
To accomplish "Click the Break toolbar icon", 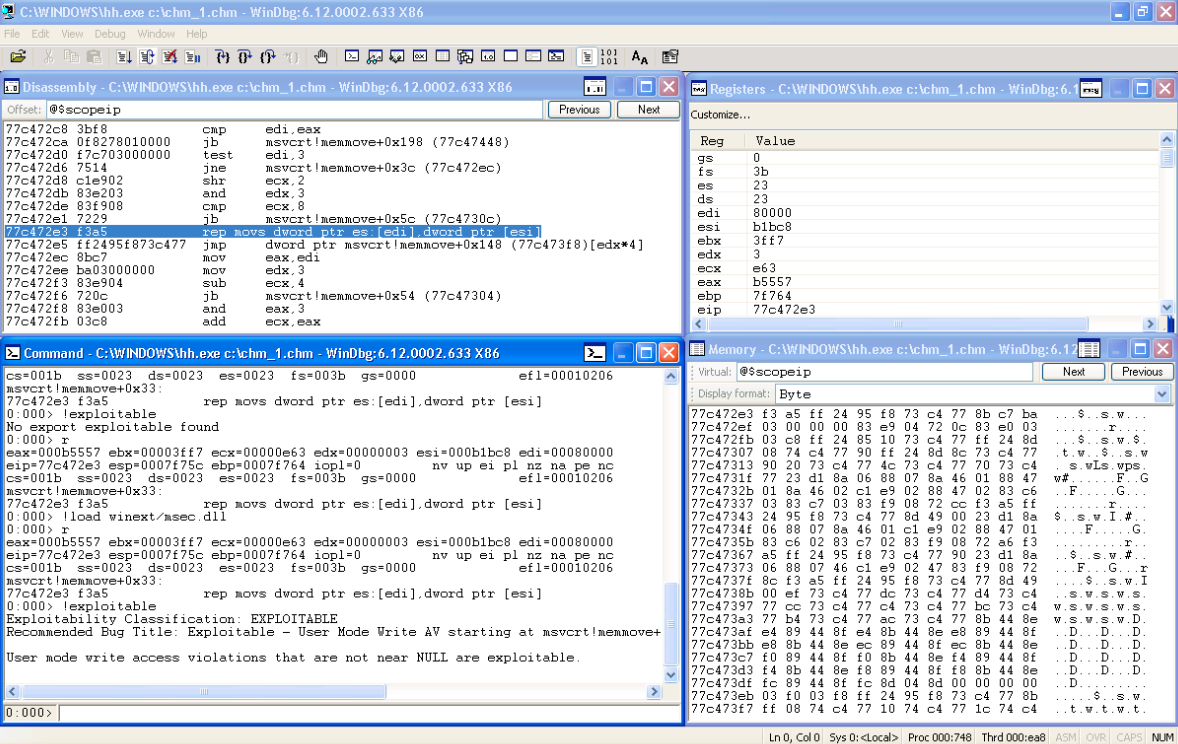I will [x=193, y=56].
